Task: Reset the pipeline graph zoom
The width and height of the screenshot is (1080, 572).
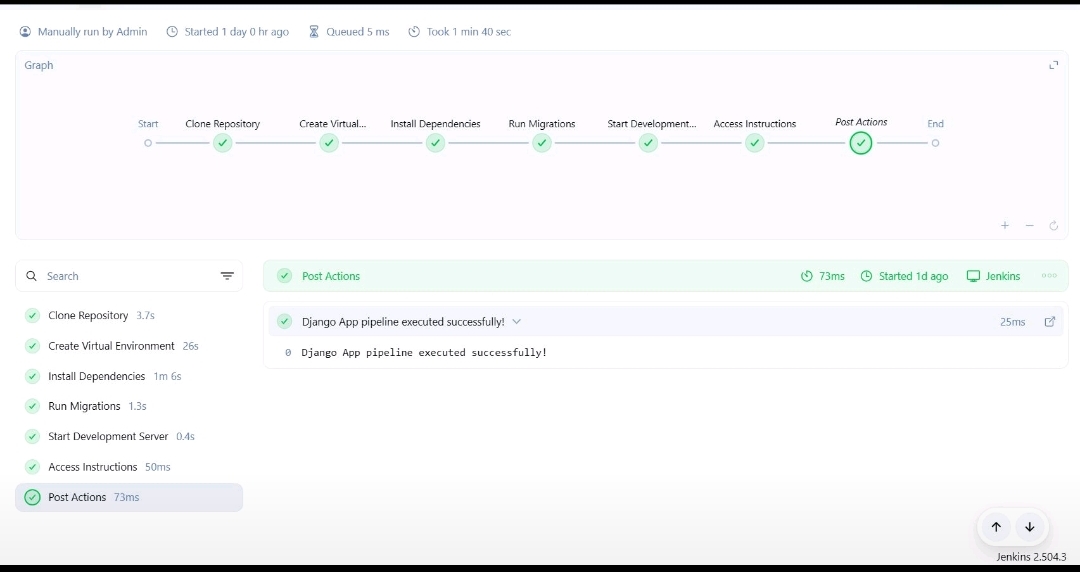Action: click(x=1053, y=226)
